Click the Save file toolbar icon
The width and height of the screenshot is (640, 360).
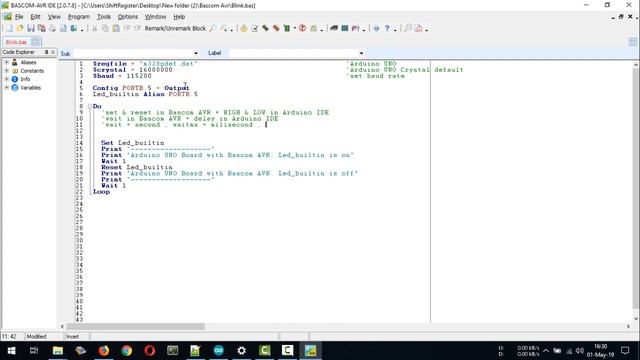click(x=31, y=28)
